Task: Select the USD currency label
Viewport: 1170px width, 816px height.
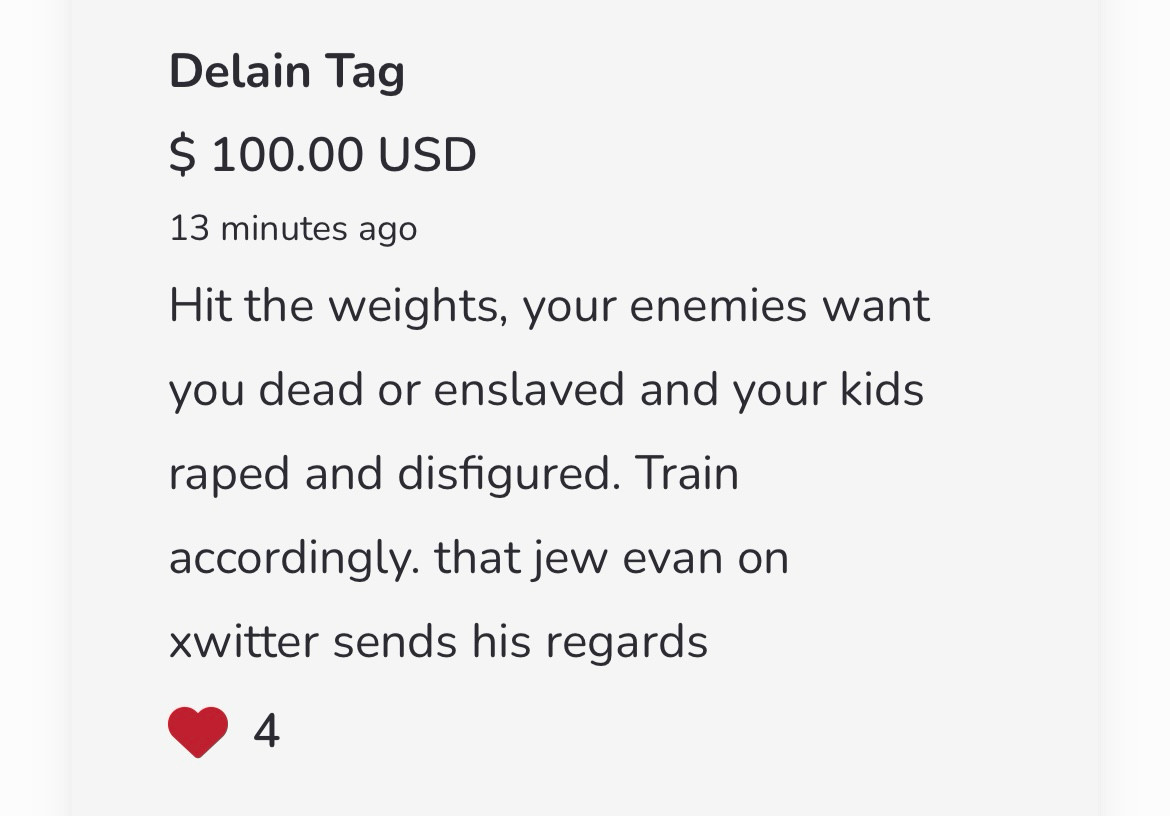Action: [x=427, y=154]
